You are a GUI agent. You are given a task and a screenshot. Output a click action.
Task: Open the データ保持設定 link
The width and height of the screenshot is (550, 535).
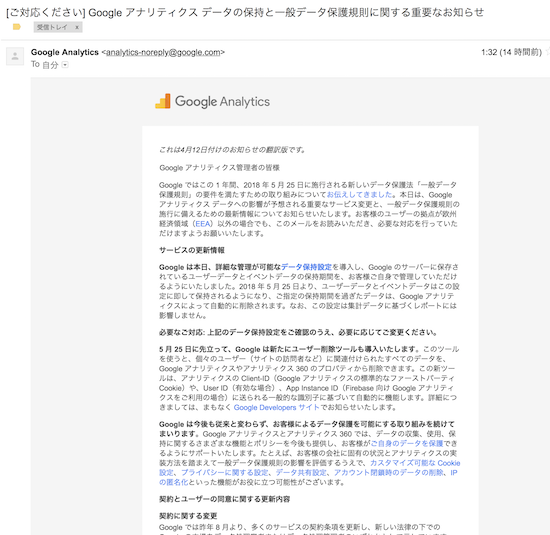(x=306, y=267)
